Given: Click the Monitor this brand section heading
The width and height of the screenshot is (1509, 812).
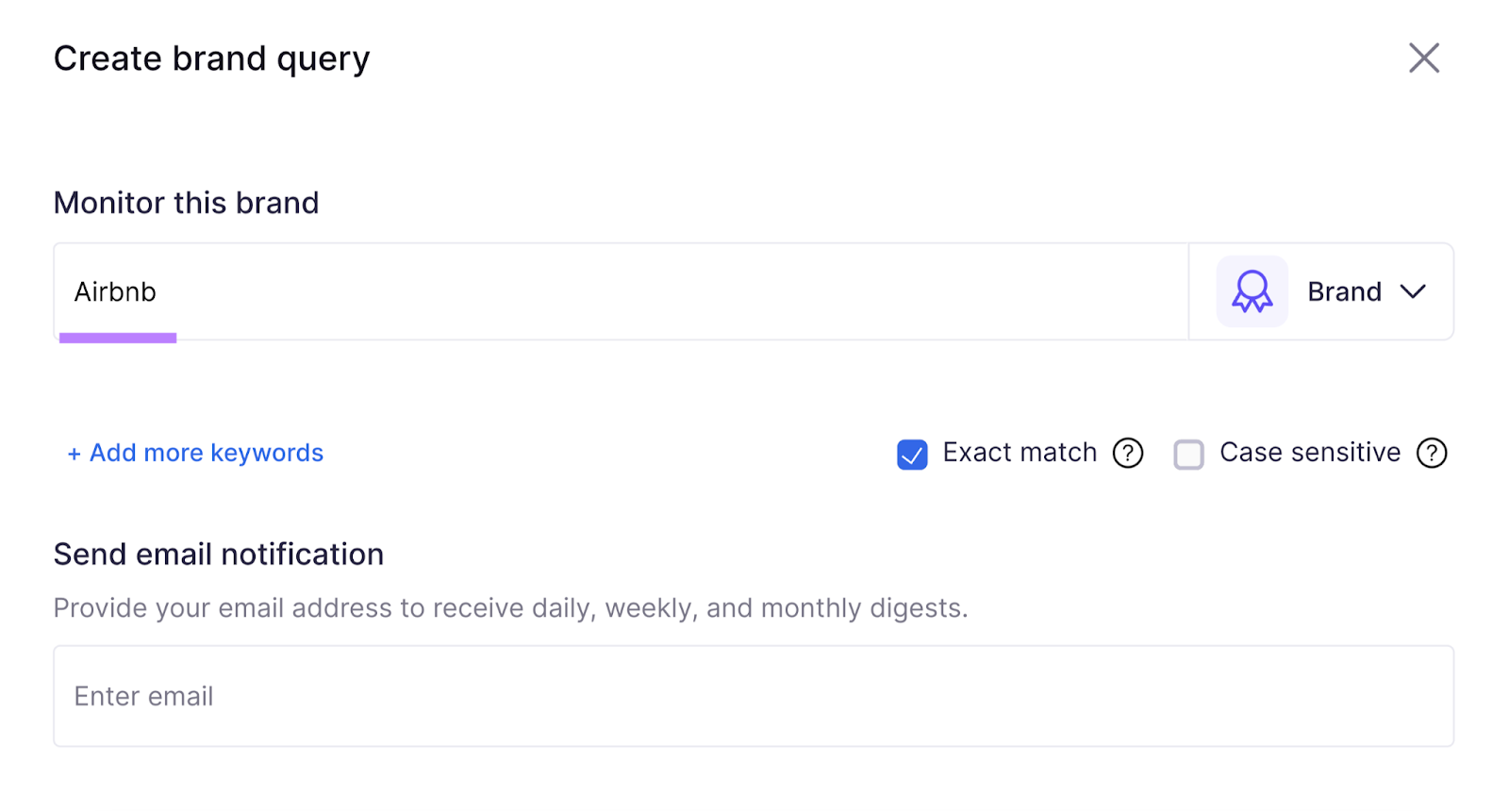Looking at the screenshot, I should (x=186, y=202).
